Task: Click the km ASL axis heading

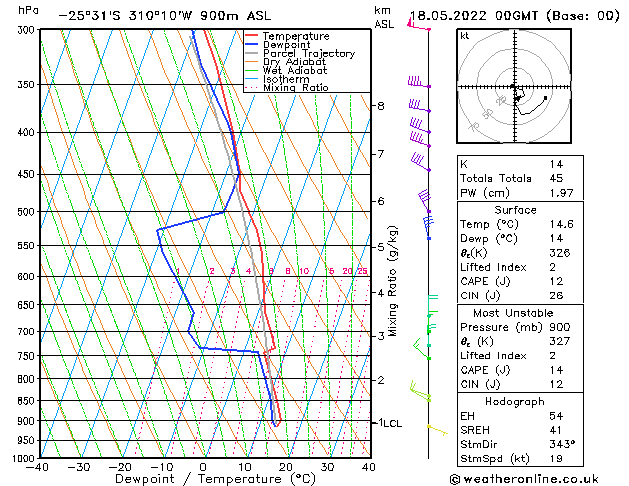Action: tap(383, 17)
